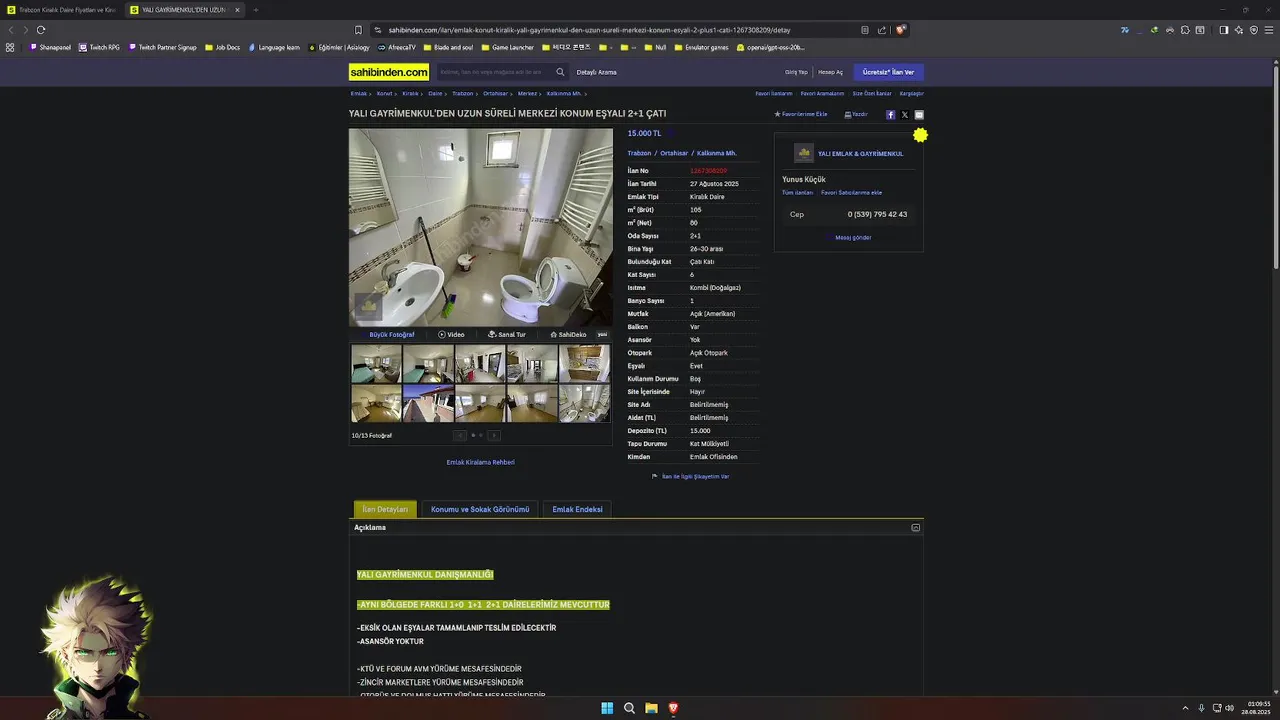Image resolution: width=1280 pixels, height=720 pixels.
Task: Click the listing number 1267308209
Action: point(708,171)
